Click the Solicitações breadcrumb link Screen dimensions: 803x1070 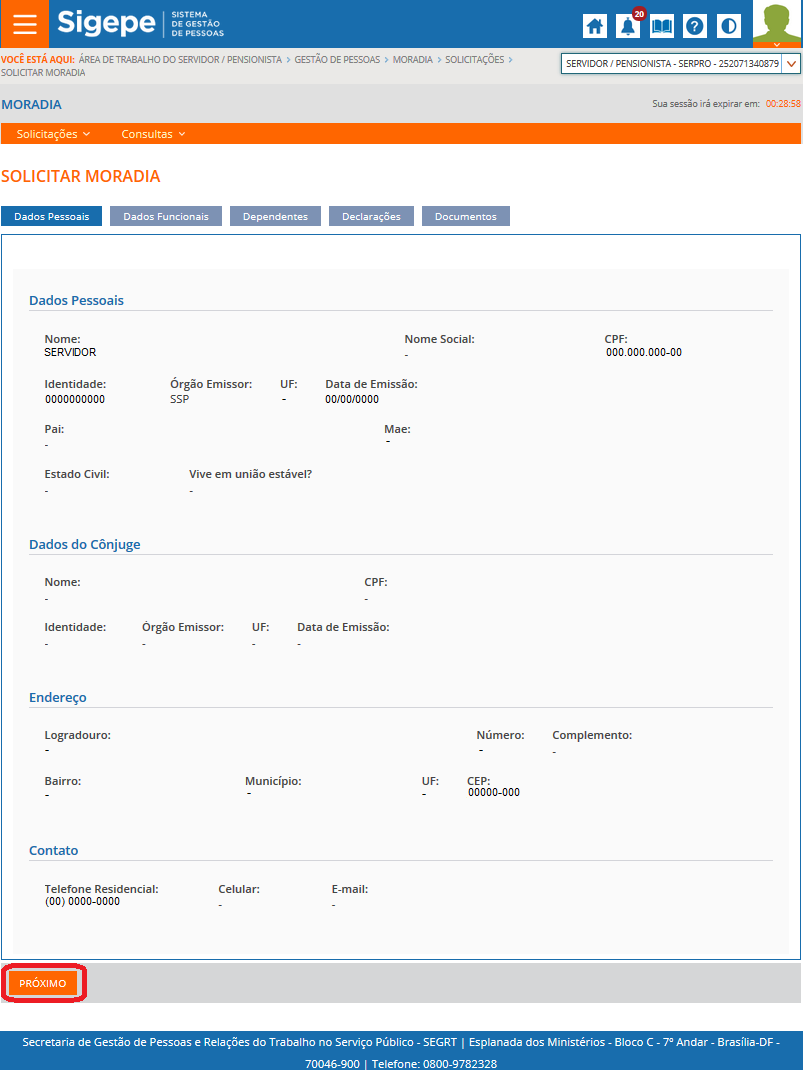click(474, 60)
